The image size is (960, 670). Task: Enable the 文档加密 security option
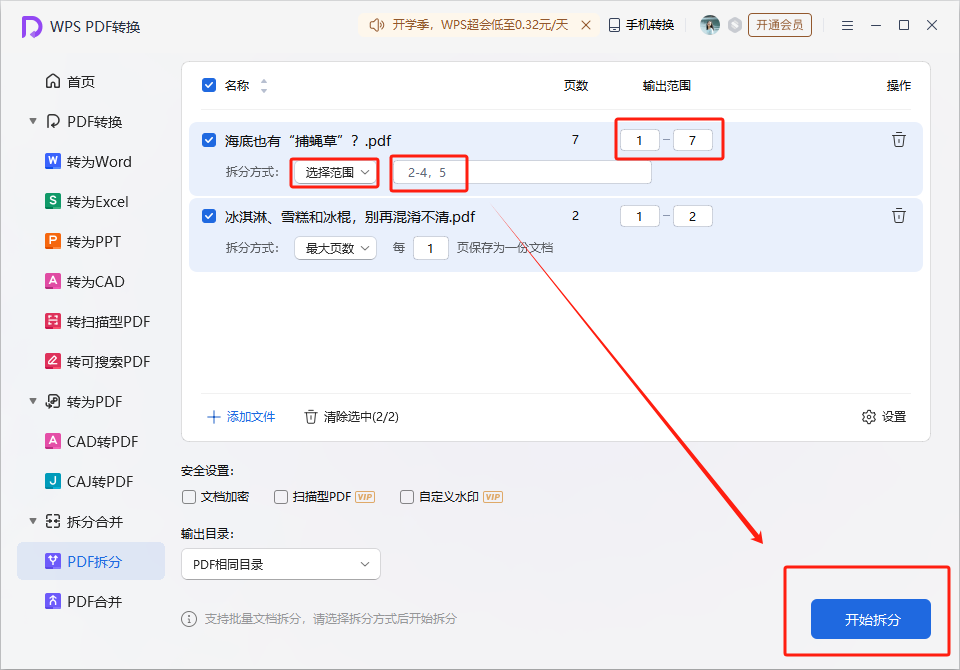[188, 496]
